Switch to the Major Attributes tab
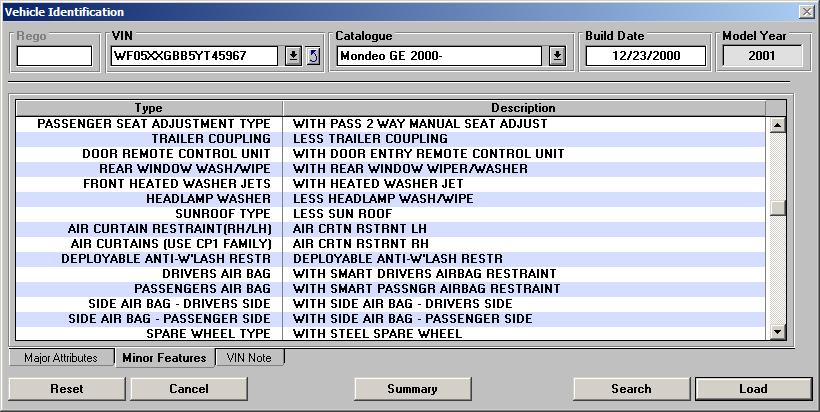This screenshot has width=820, height=412. click(x=60, y=358)
